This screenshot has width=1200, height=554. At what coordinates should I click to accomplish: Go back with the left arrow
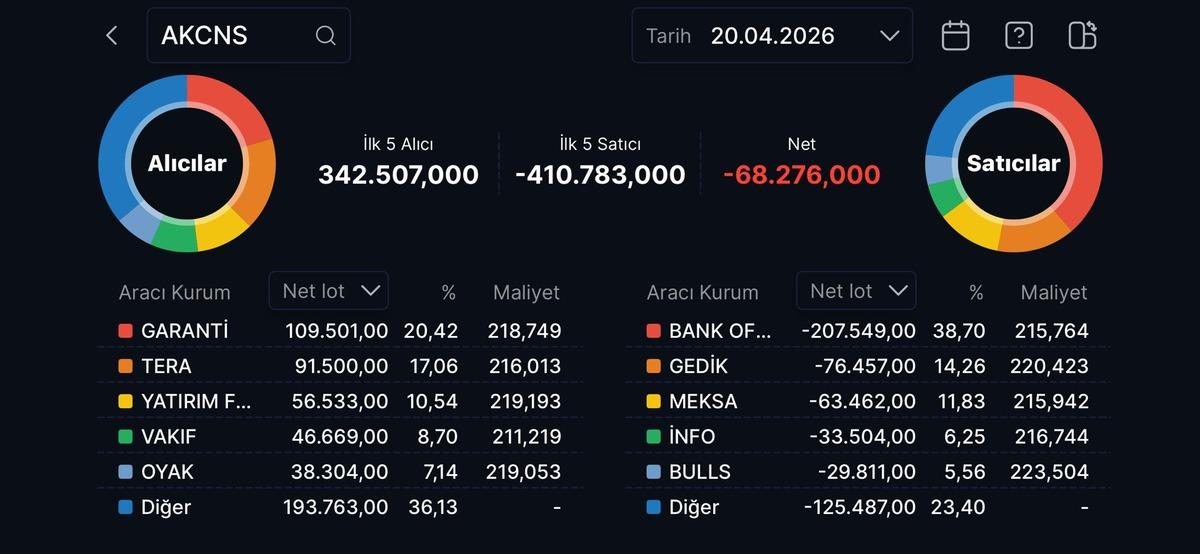[x=111, y=36]
